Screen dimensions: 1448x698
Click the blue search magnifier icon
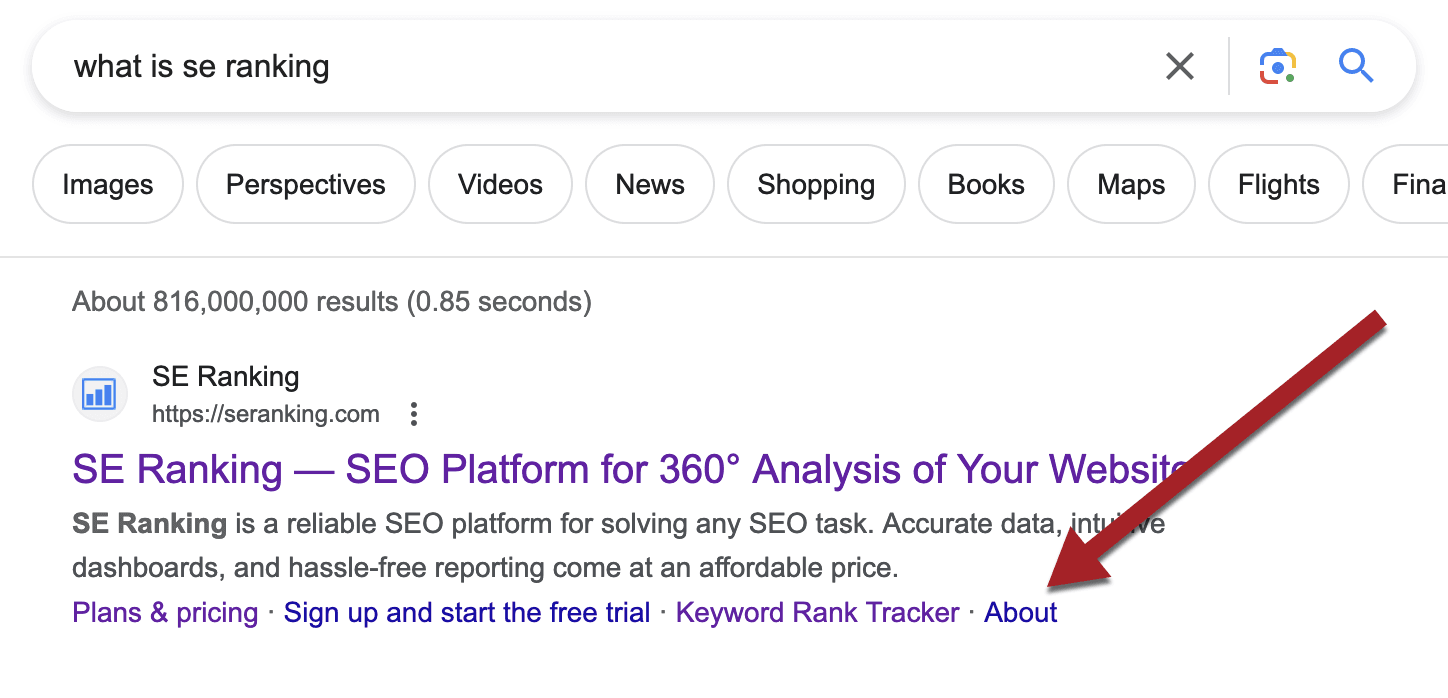tap(1356, 66)
